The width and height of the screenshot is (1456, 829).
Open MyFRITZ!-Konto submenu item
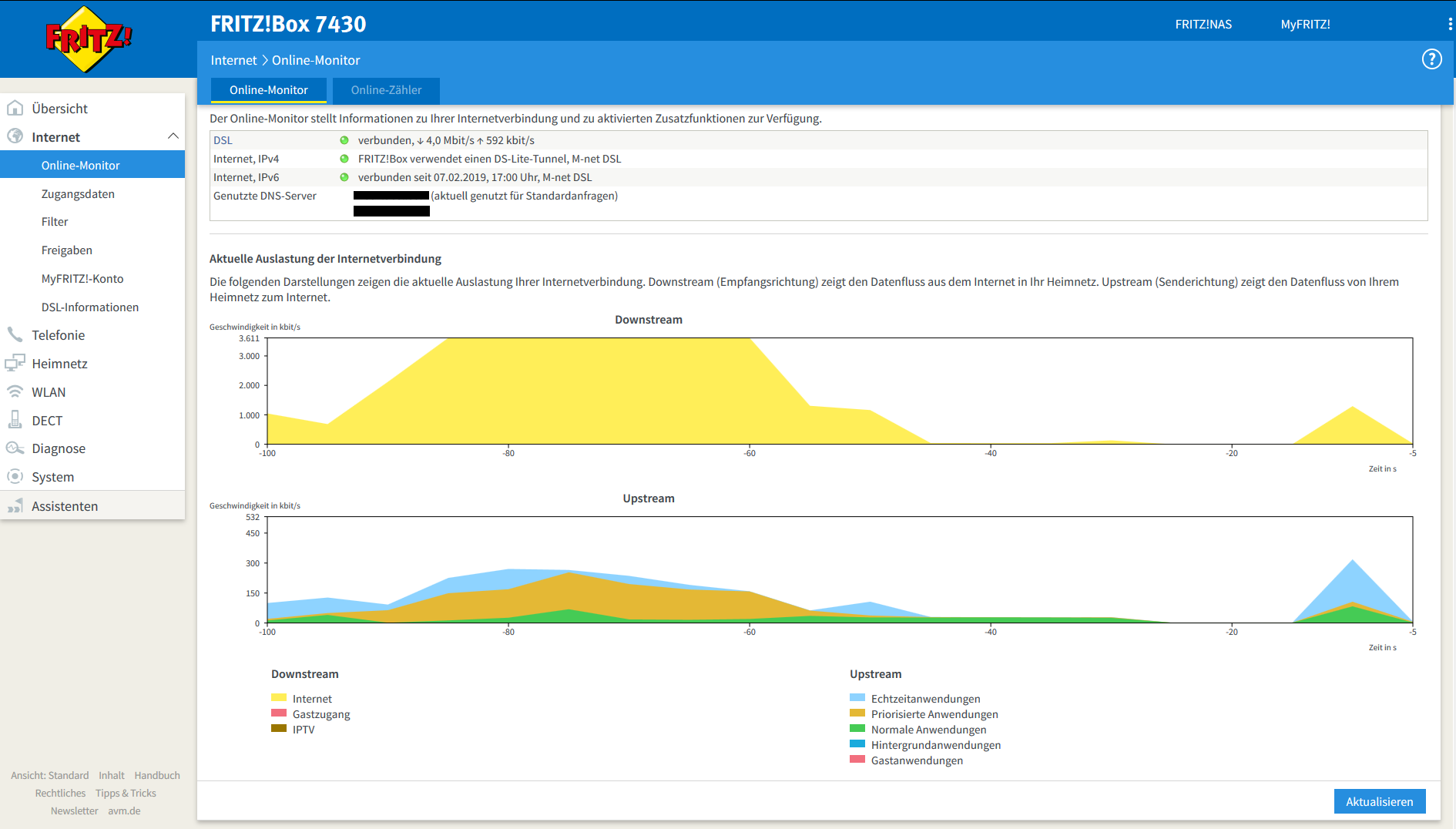(82, 279)
